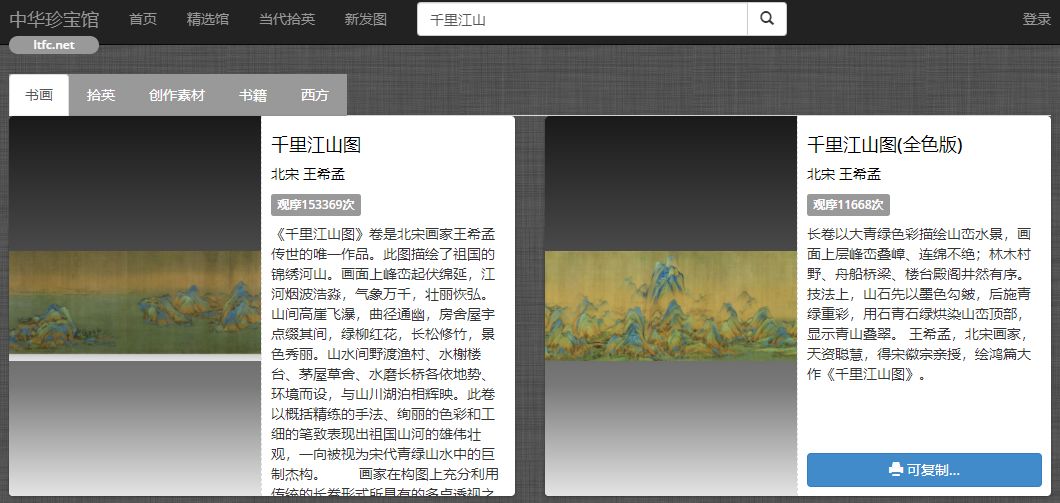Go to 当代拾英 in the navbar
This screenshot has width=1060, height=503.
[286, 19]
